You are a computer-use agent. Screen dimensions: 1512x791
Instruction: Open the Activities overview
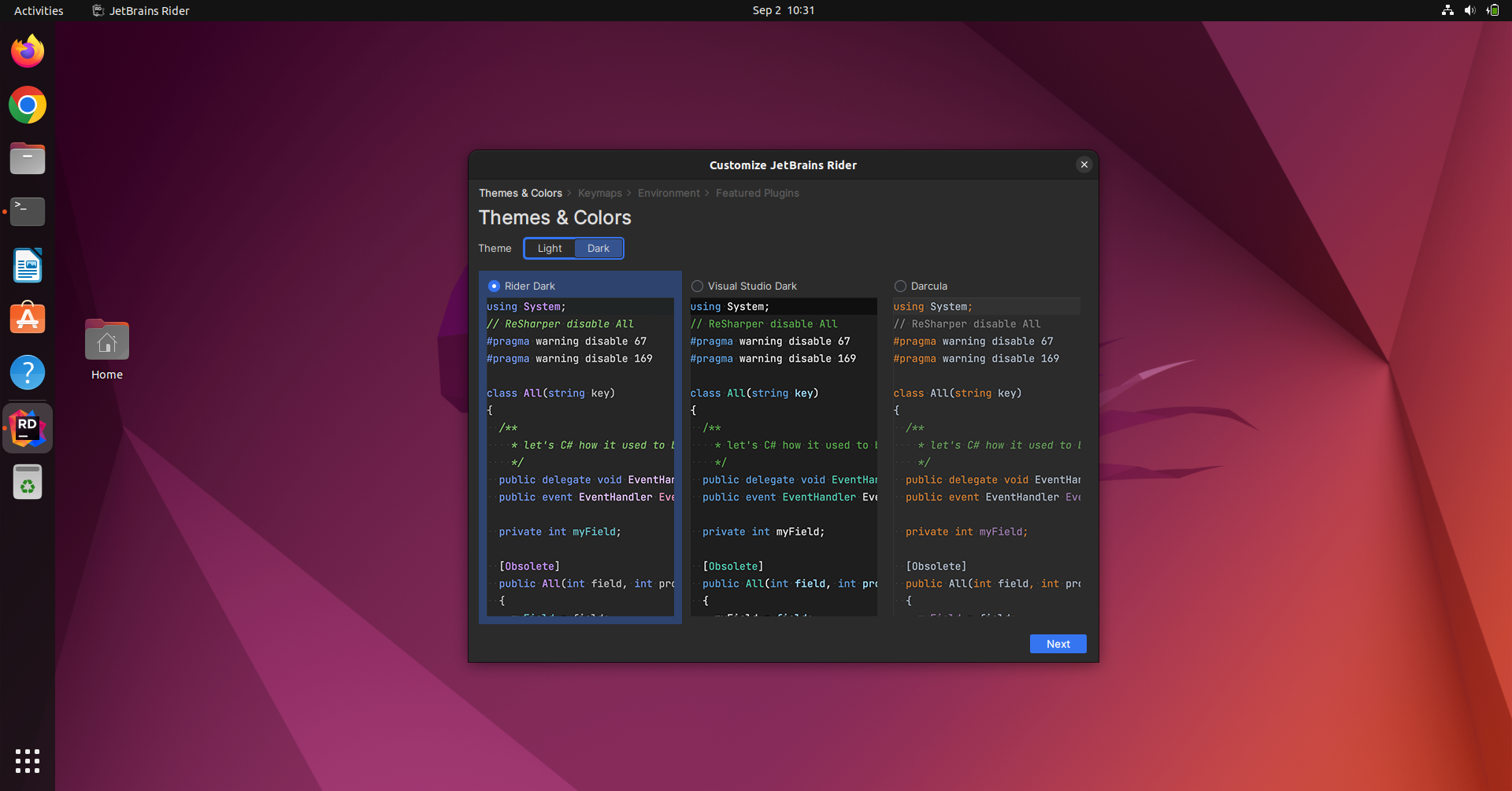click(x=38, y=10)
